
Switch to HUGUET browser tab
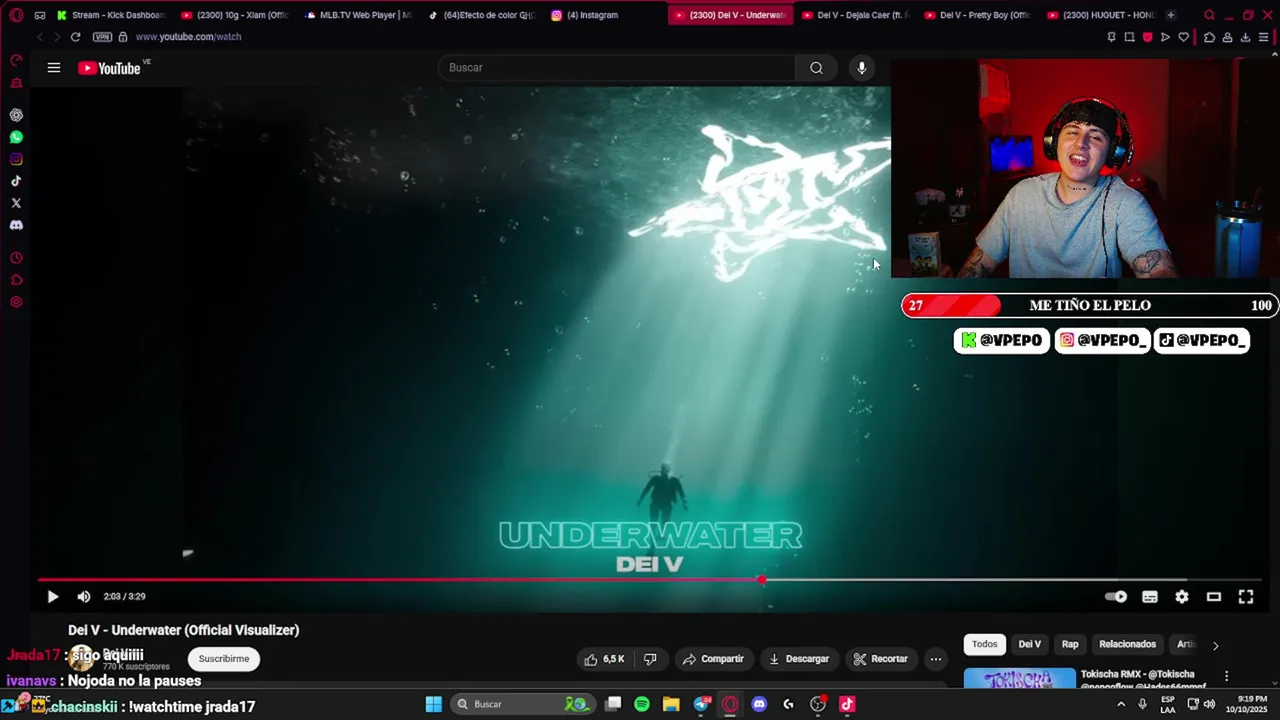coord(1100,15)
